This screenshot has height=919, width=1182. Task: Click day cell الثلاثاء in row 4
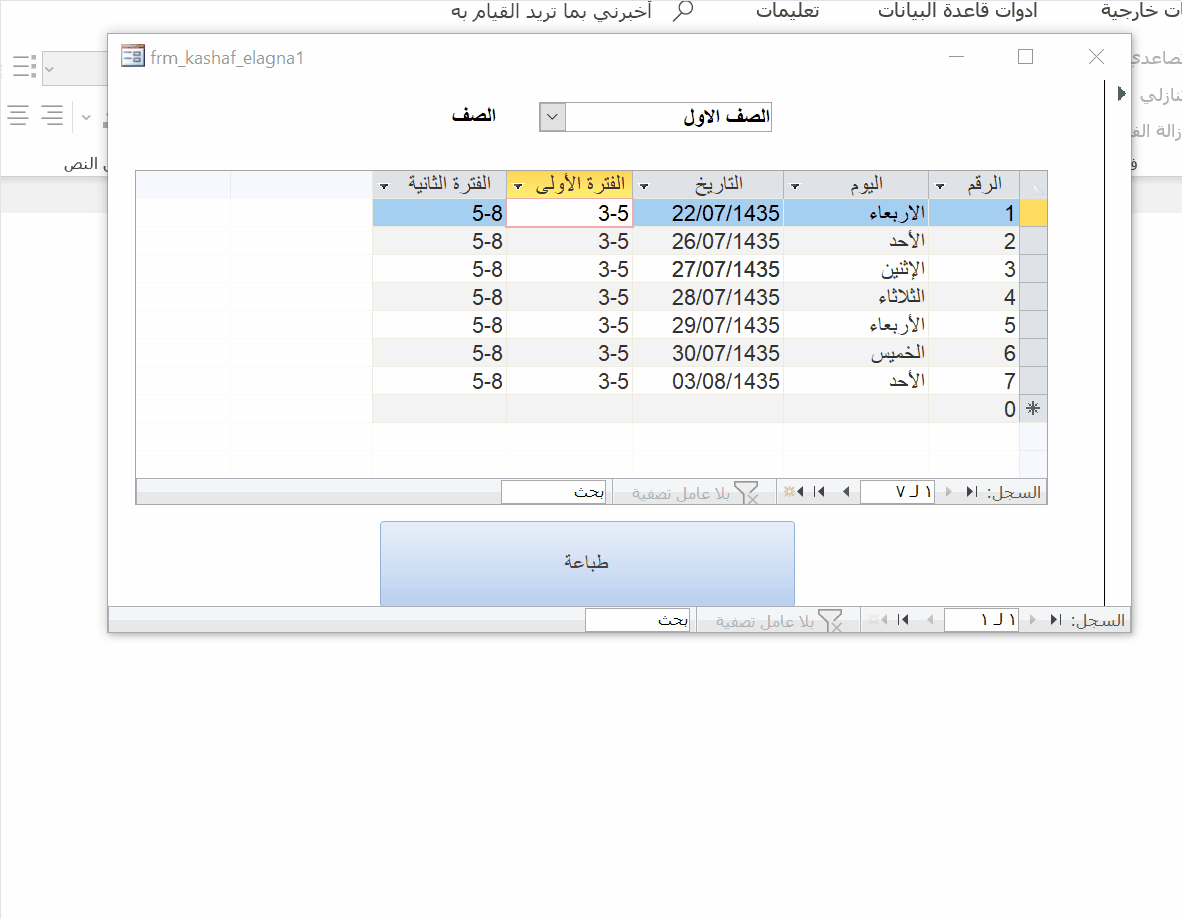click(x=856, y=297)
